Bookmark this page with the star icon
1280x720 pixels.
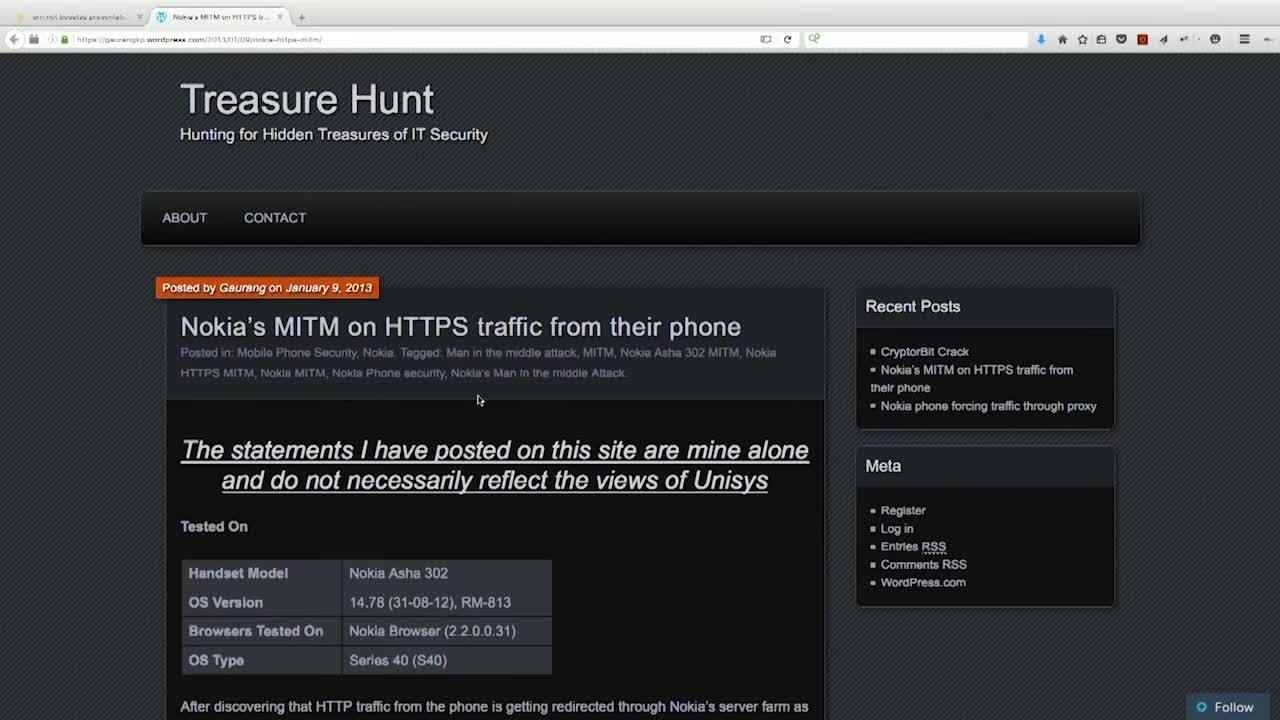(1082, 39)
